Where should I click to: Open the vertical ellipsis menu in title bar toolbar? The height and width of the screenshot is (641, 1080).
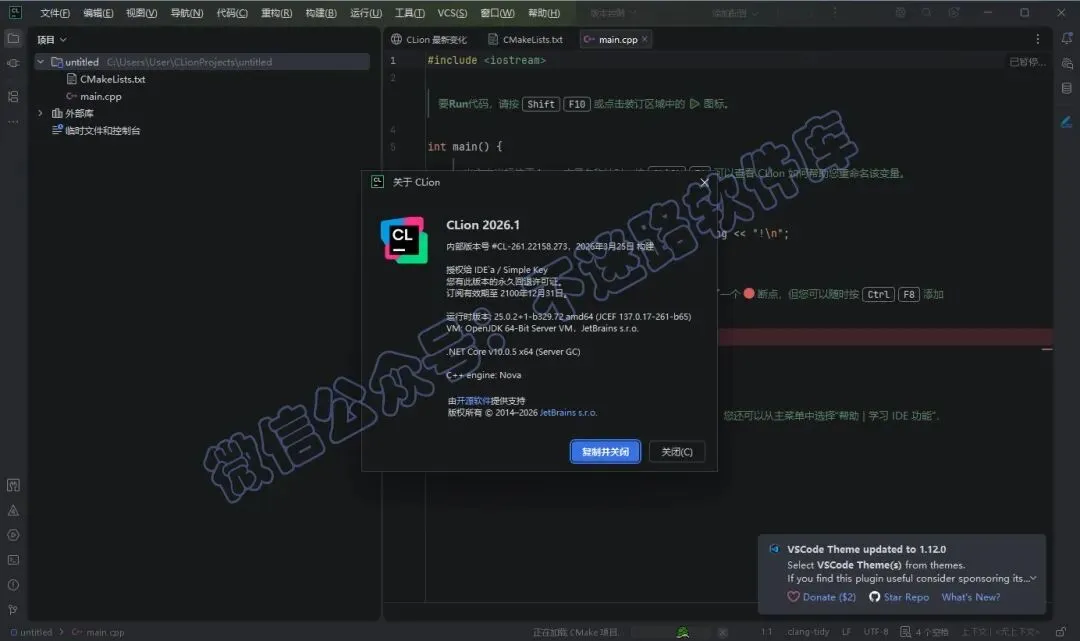point(835,12)
